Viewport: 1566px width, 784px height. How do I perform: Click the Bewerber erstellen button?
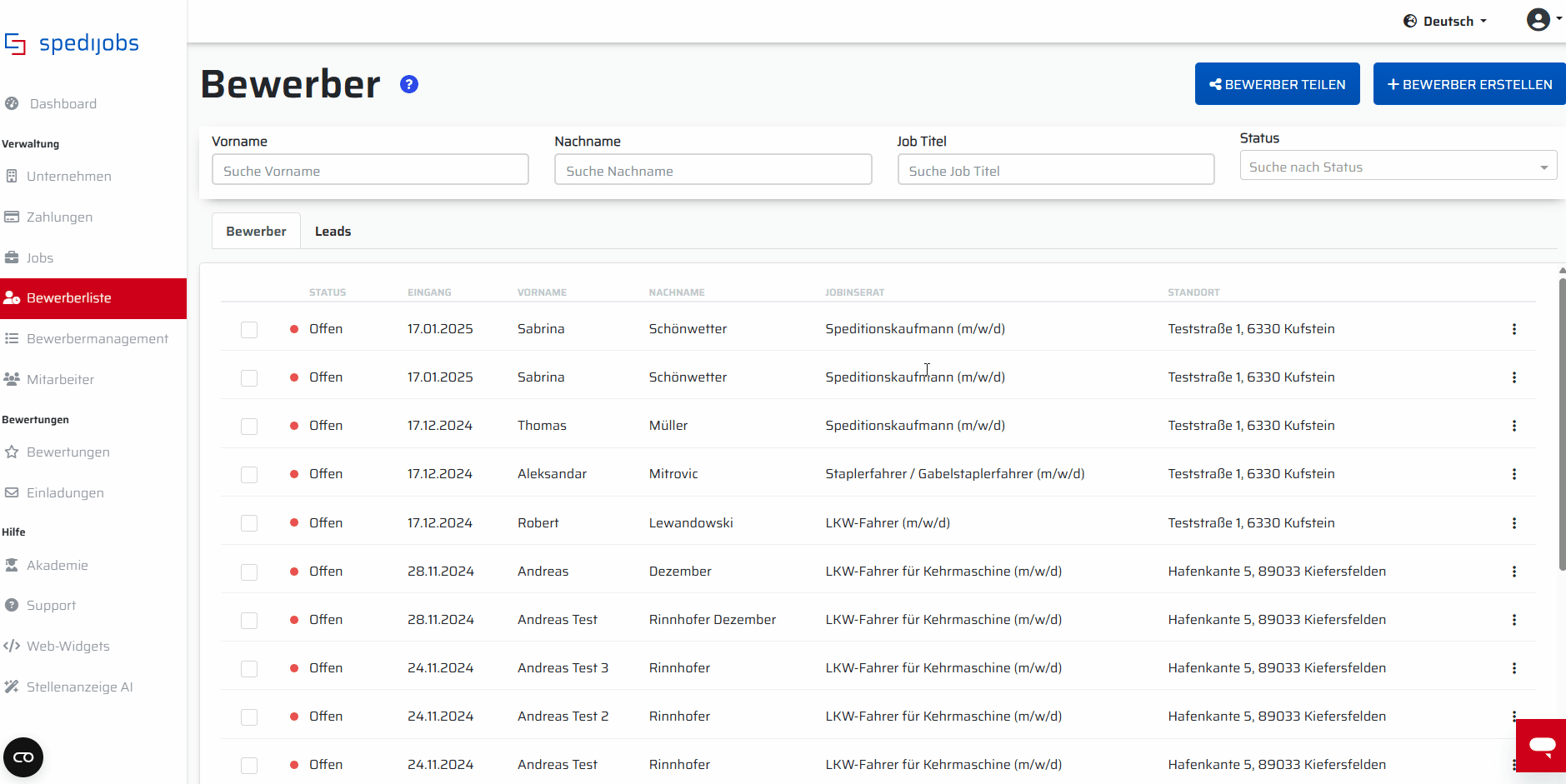coord(1469,84)
